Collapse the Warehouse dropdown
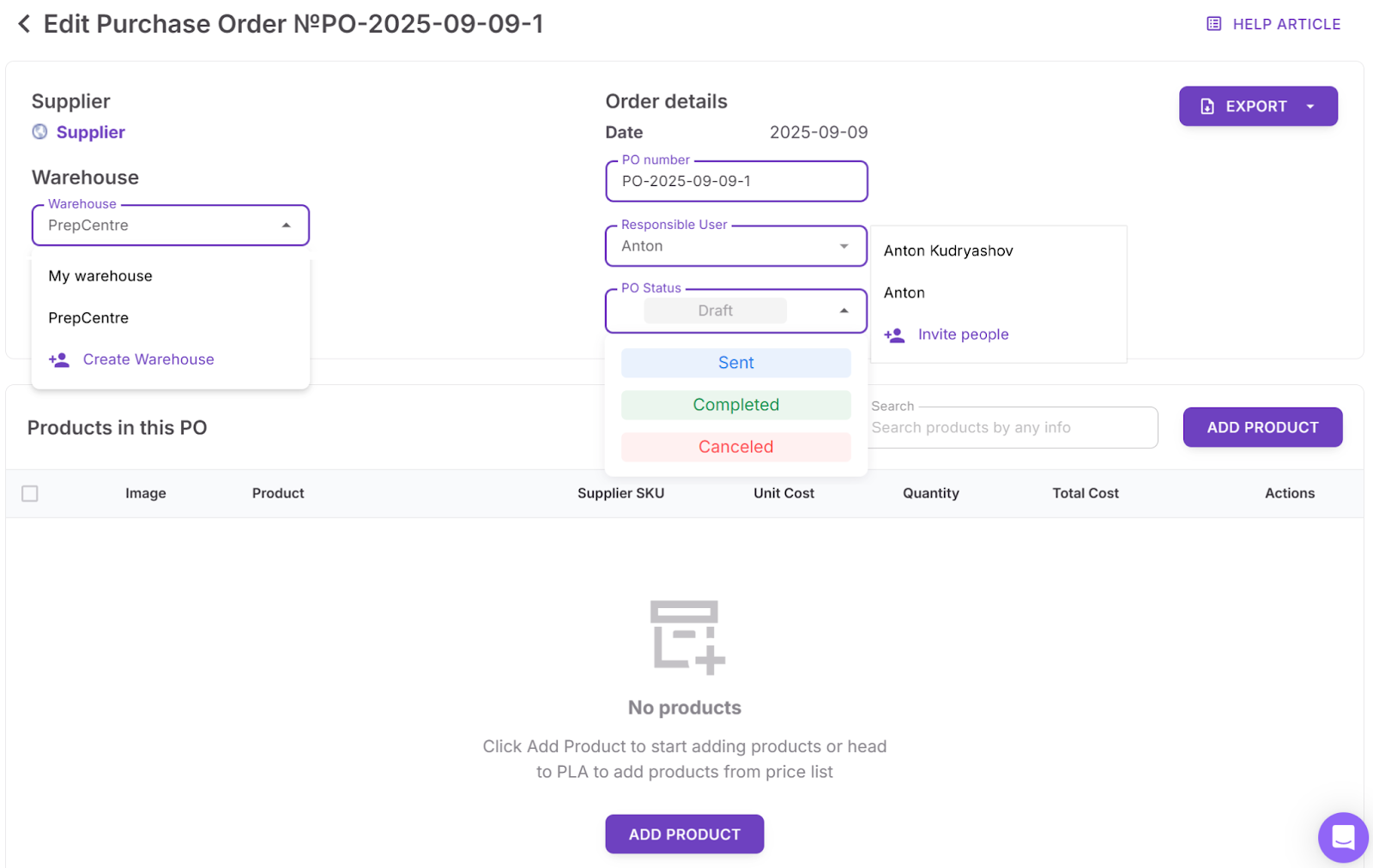 [x=287, y=225]
